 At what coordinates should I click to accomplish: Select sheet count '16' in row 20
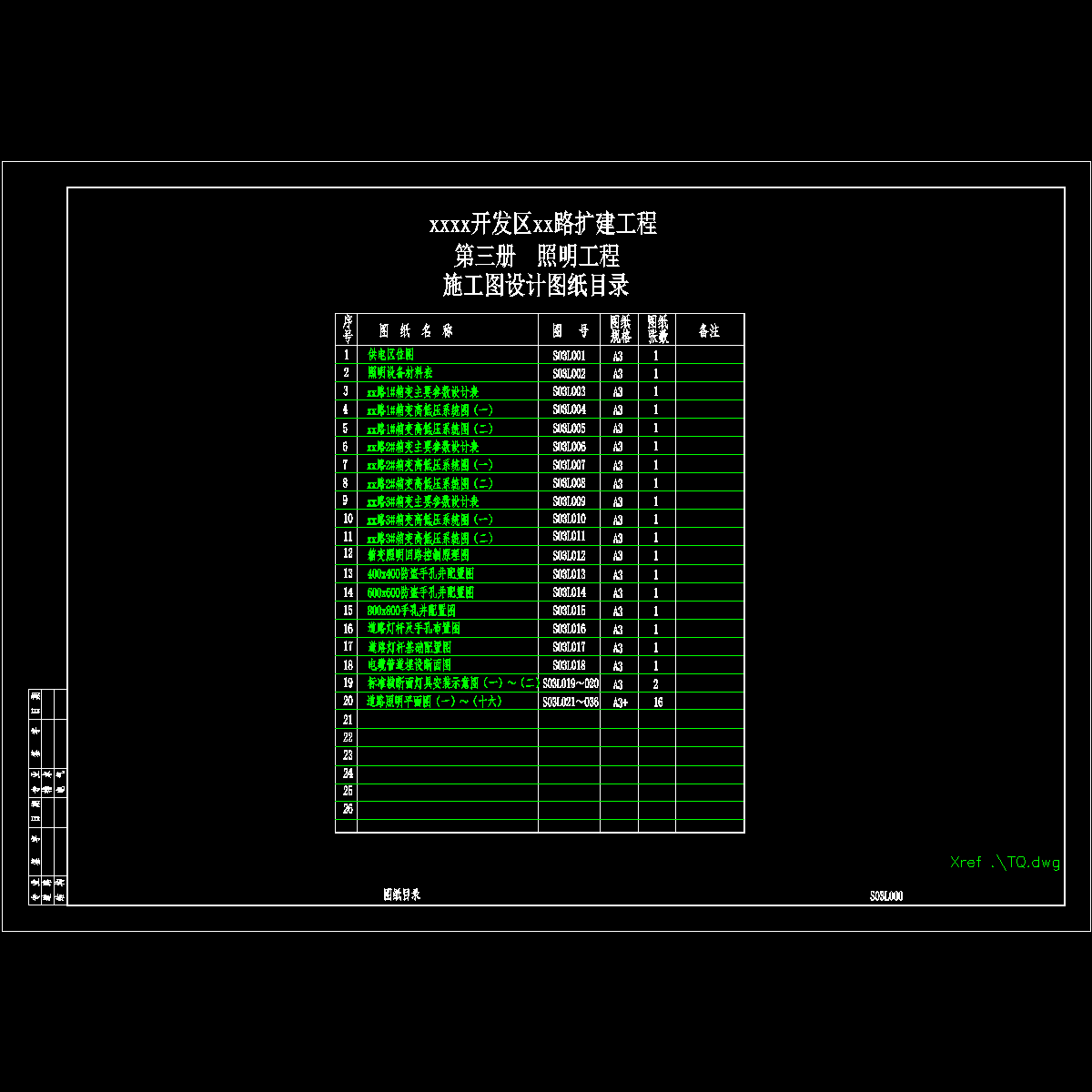tap(657, 703)
